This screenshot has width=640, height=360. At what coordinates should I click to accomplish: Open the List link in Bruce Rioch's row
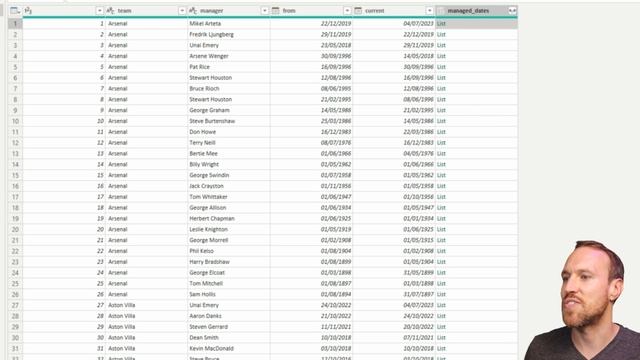click(x=441, y=89)
